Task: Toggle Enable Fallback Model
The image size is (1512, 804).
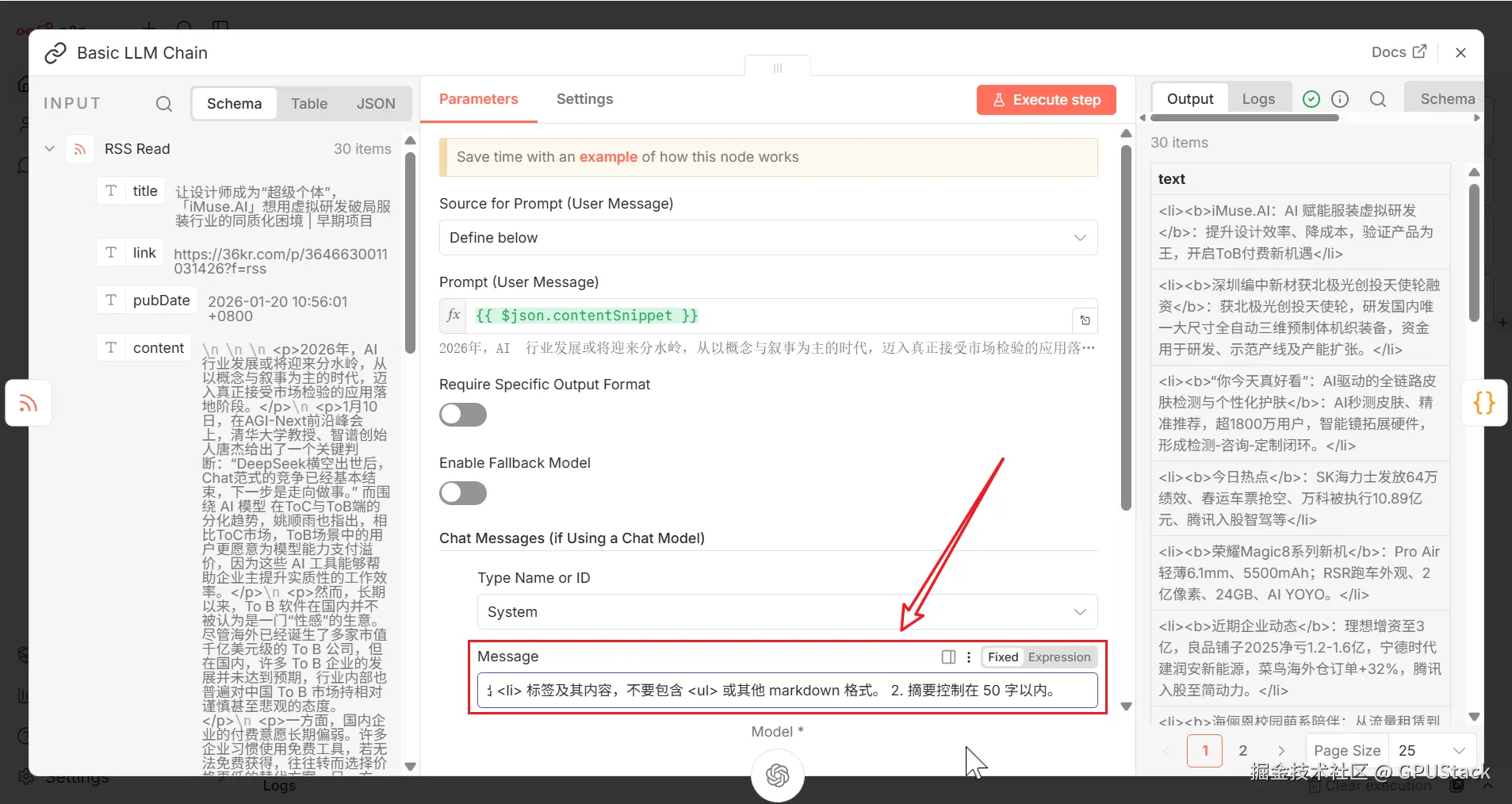Action: [x=463, y=493]
